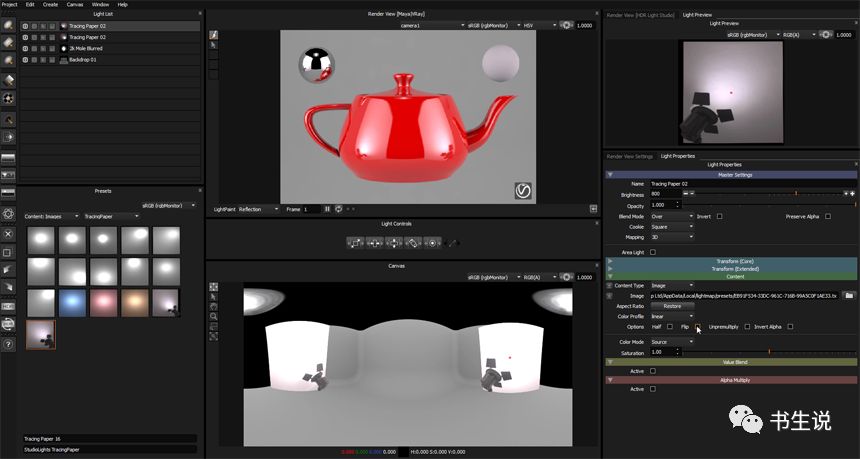
Task: Open the Mapping dropdown set to 3D
Action: point(672,237)
